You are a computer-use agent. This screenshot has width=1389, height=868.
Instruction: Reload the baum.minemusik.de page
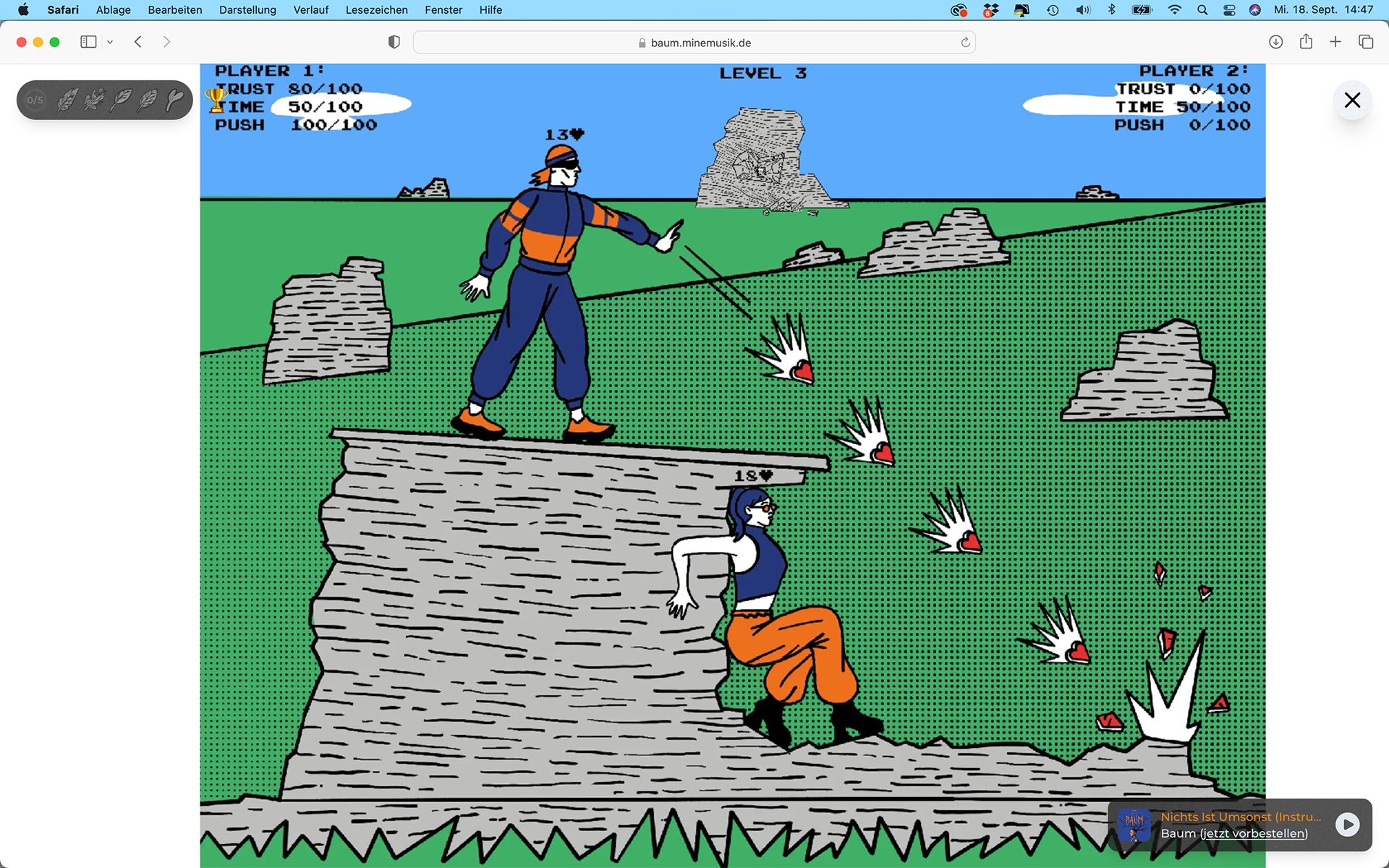click(965, 42)
